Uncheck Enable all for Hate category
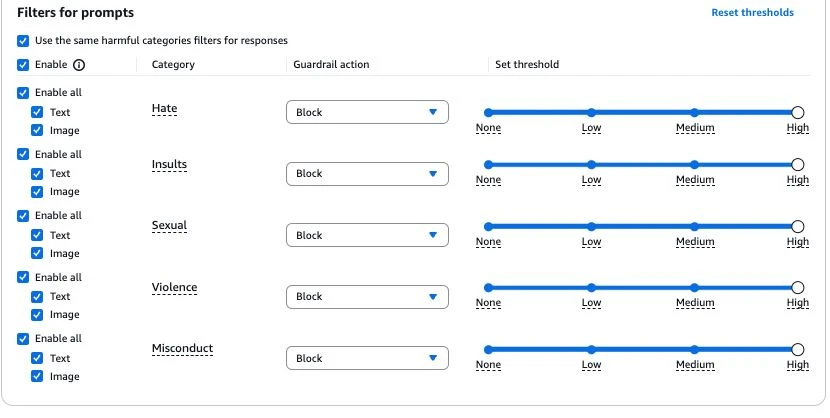Screen dimensions: 830x418 (x=23, y=93)
